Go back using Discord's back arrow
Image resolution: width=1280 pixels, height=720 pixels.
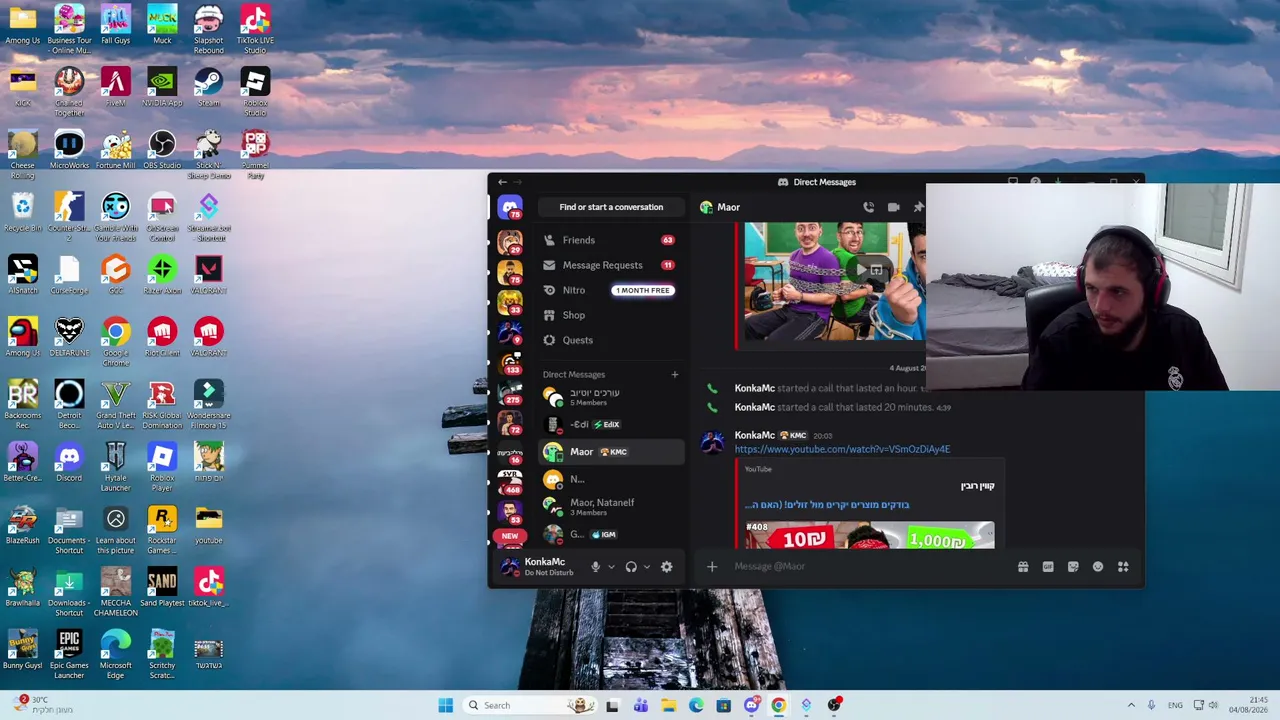pos(502,182)
